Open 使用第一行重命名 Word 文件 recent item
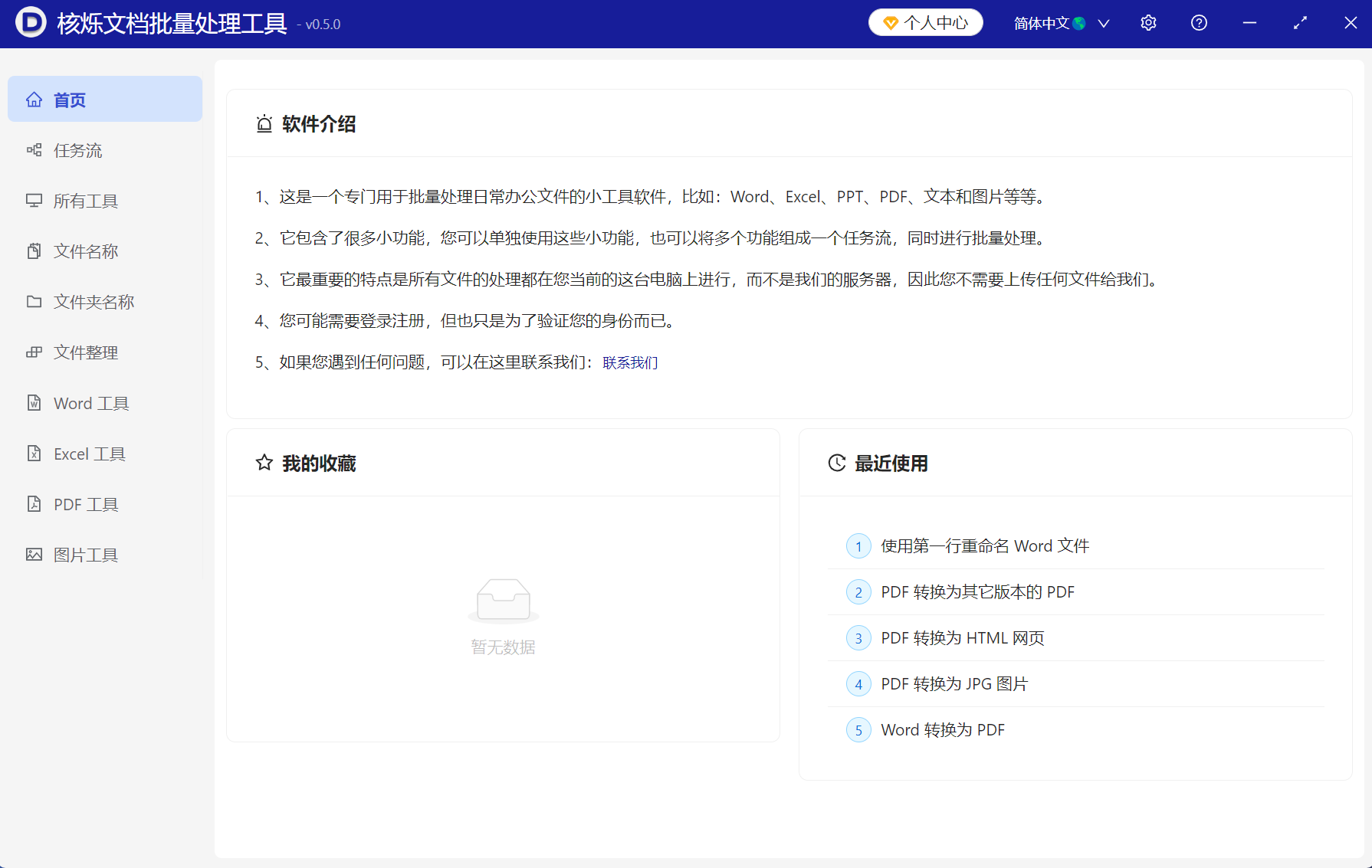This screenshot has width=1372, height=868. tap(984, 545)
